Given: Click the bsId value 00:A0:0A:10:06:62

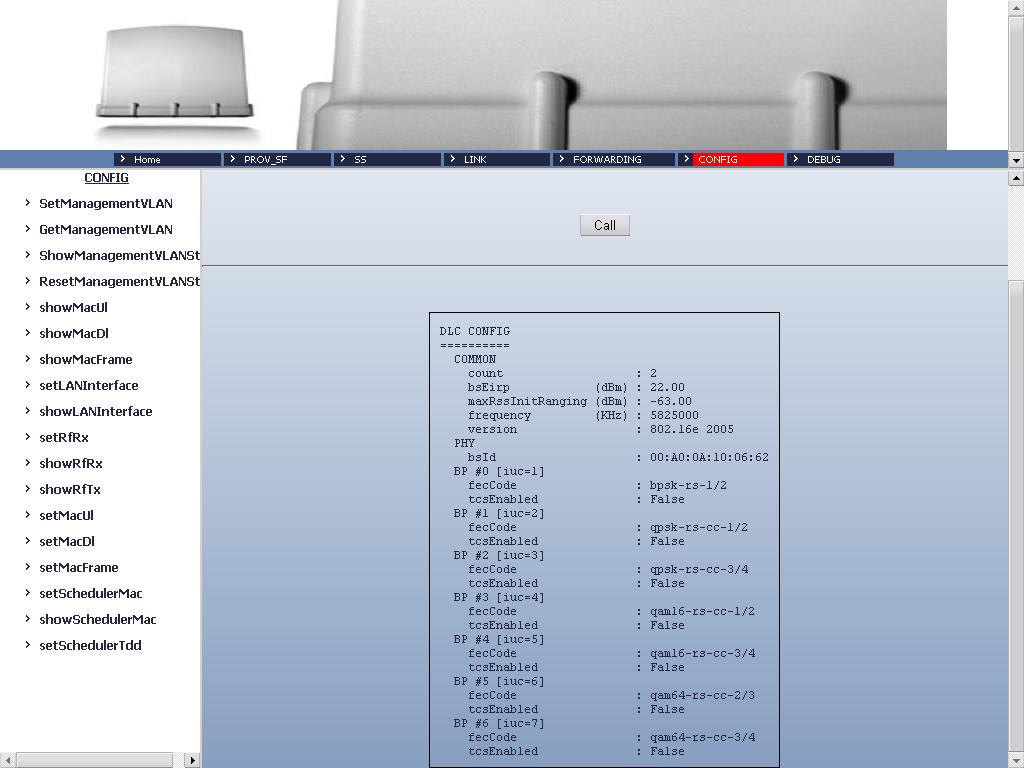Looking at the screenshot, I should (x=709, y=457).
